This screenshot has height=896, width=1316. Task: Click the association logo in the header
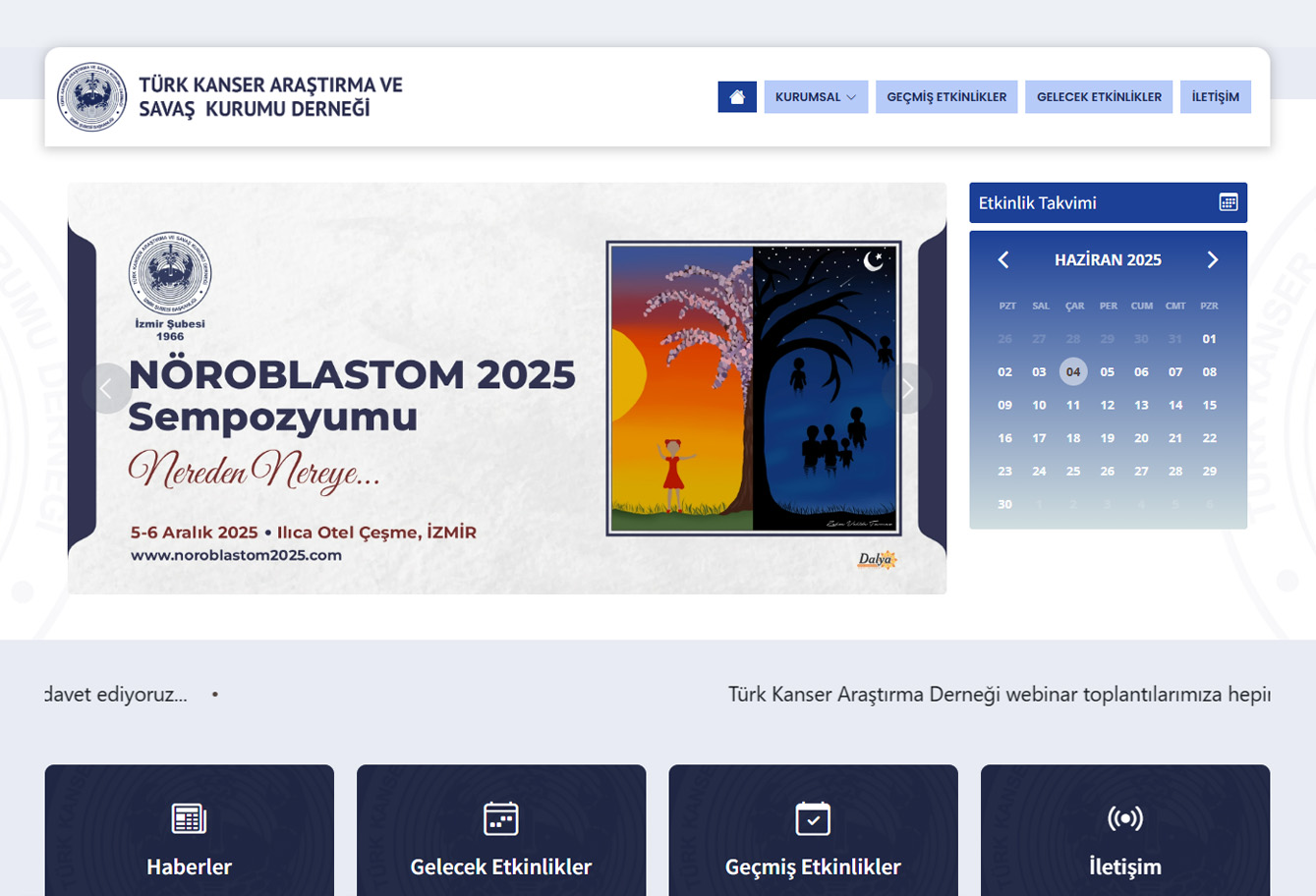[x=91, y=97]
